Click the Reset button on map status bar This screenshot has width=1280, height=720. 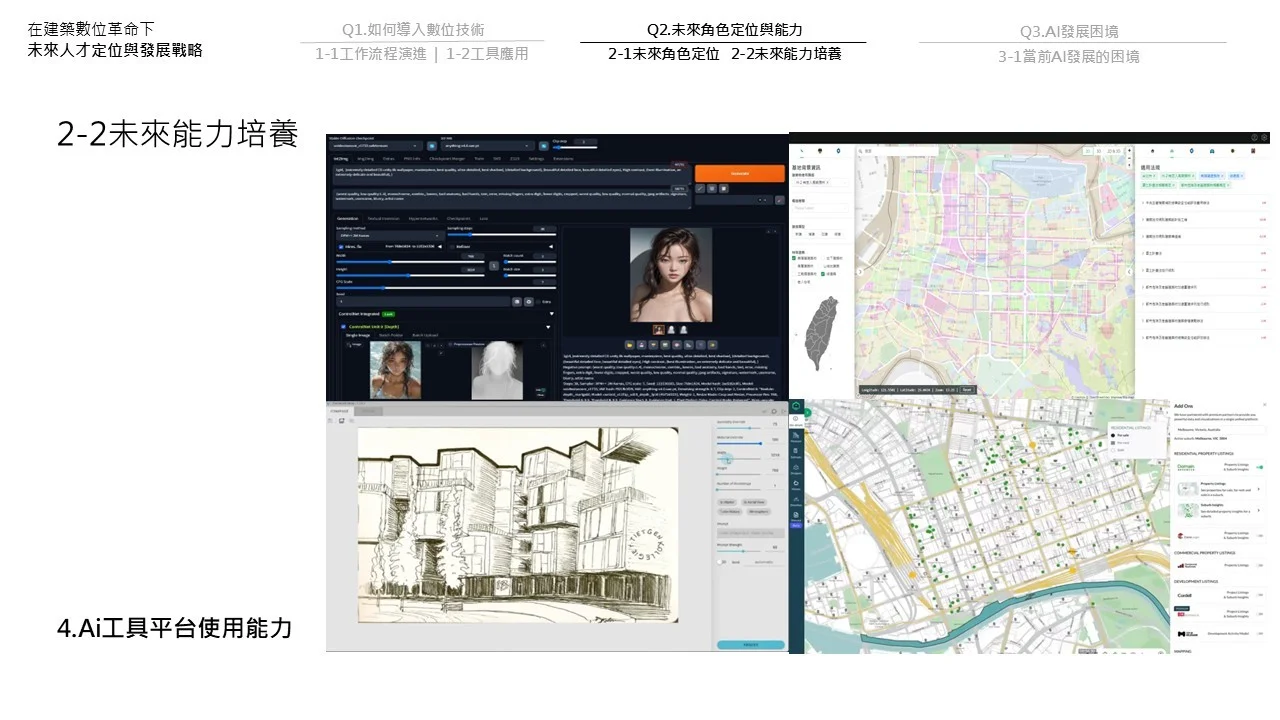pos(966,389)
